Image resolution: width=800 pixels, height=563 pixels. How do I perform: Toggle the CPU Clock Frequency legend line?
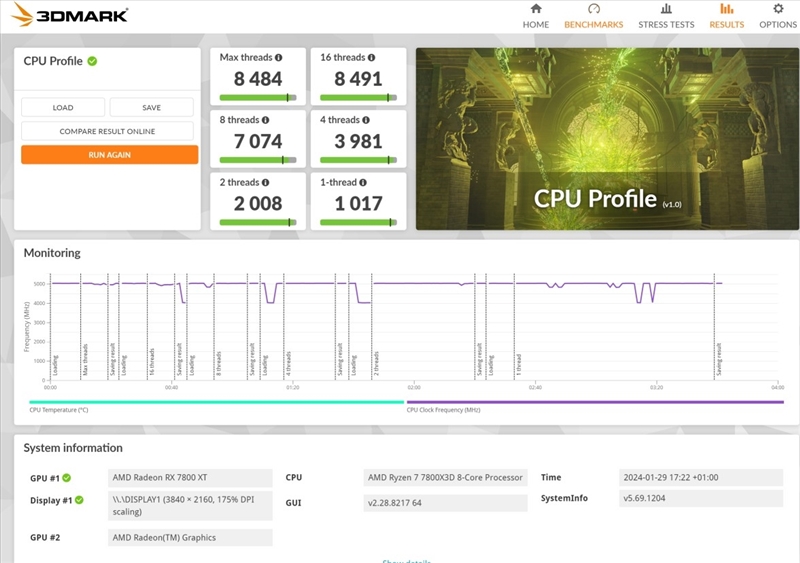pyautogui.click(x=595, y=402)
